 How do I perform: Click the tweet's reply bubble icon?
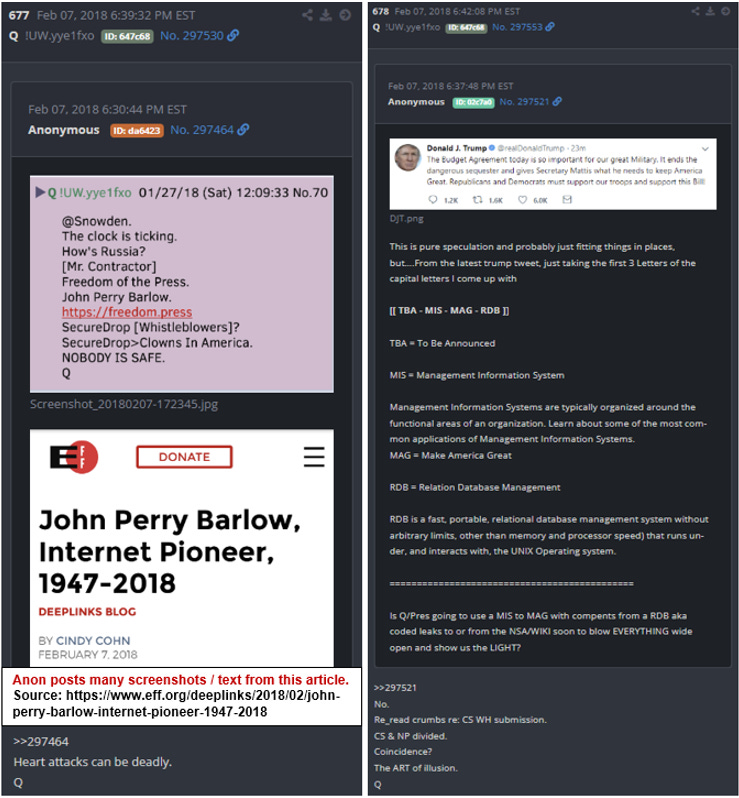click(433, 200)
